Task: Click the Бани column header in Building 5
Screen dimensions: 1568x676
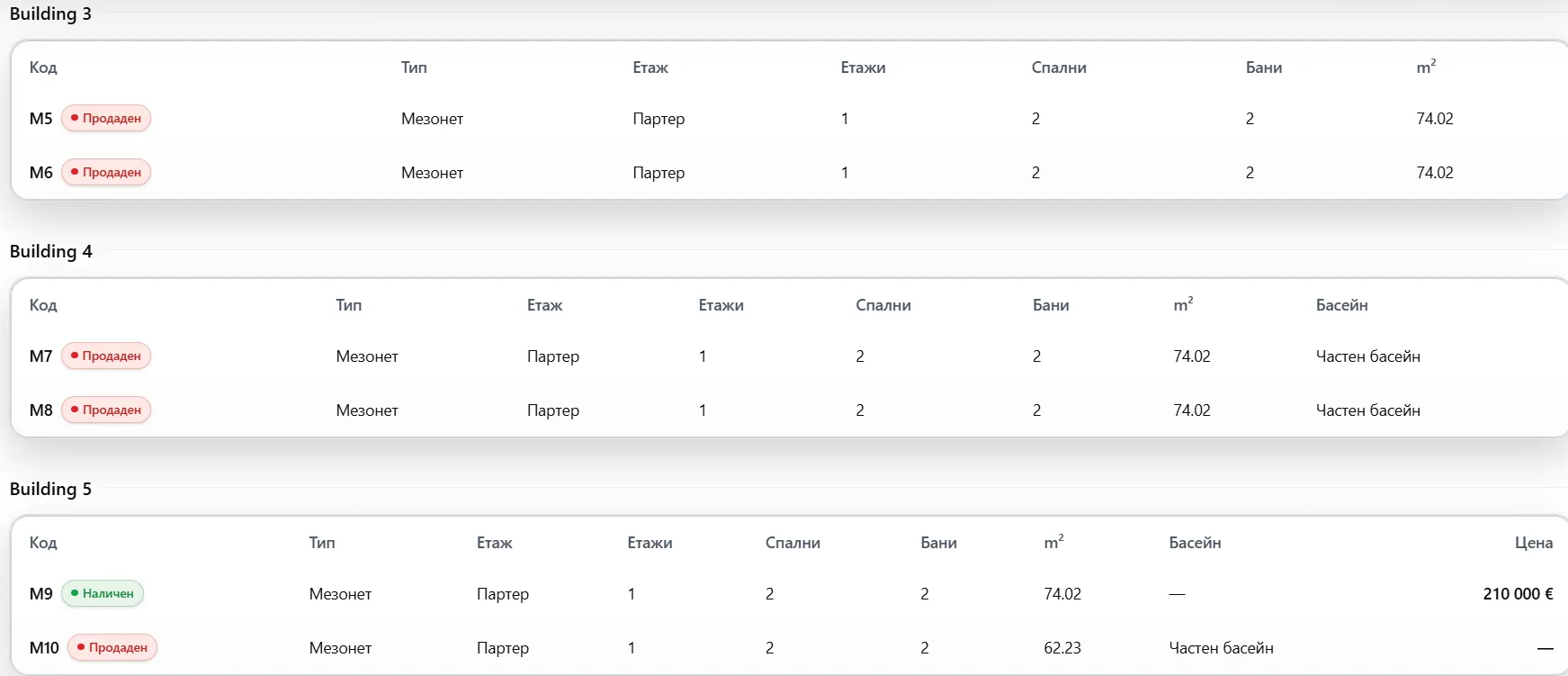Action: 938,543
